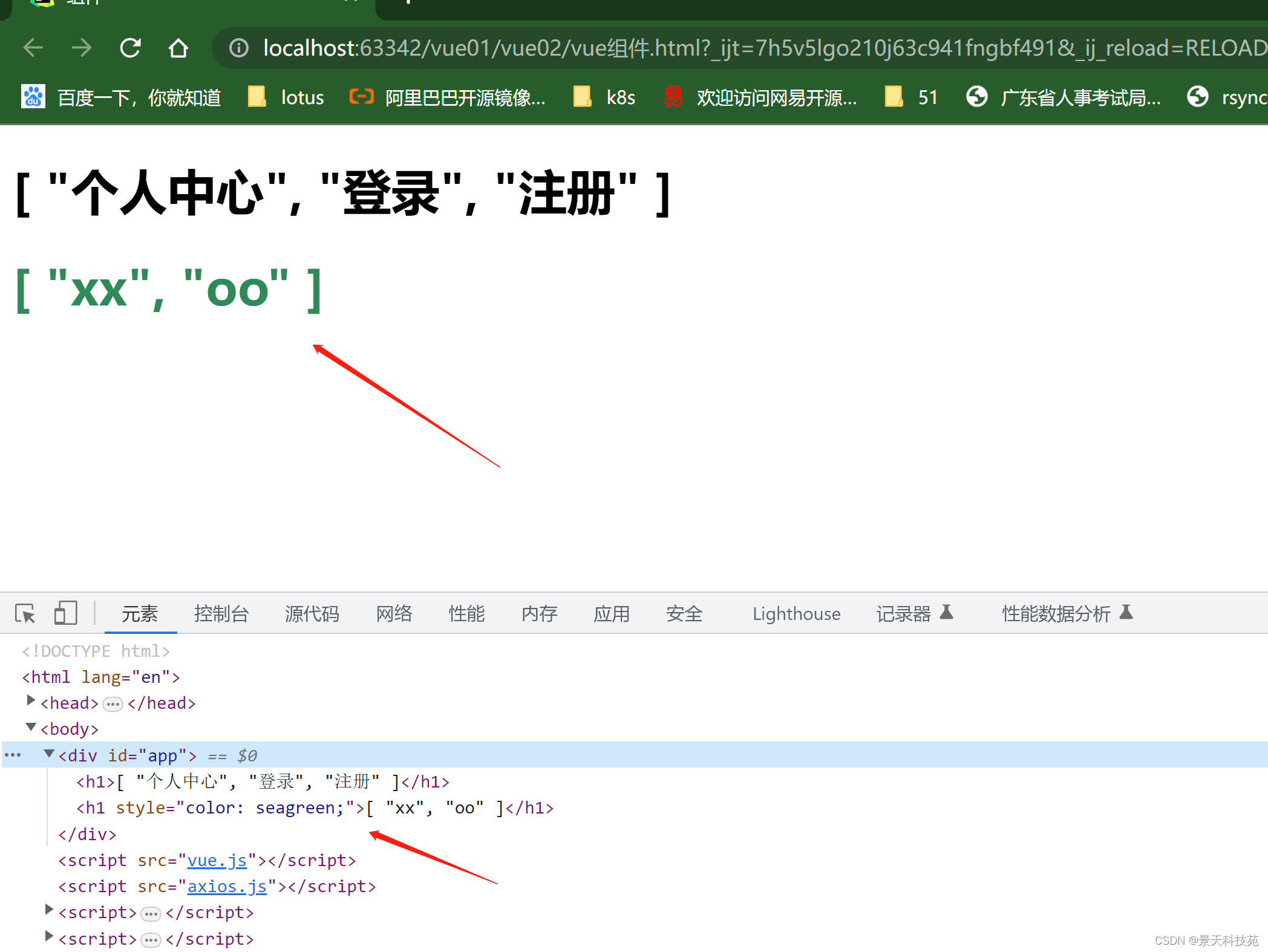Click ellipsis badge in first collapsed script
The width and height of the screenshot is (1268, 952).
pyautogui.click(x=151, y=913)
